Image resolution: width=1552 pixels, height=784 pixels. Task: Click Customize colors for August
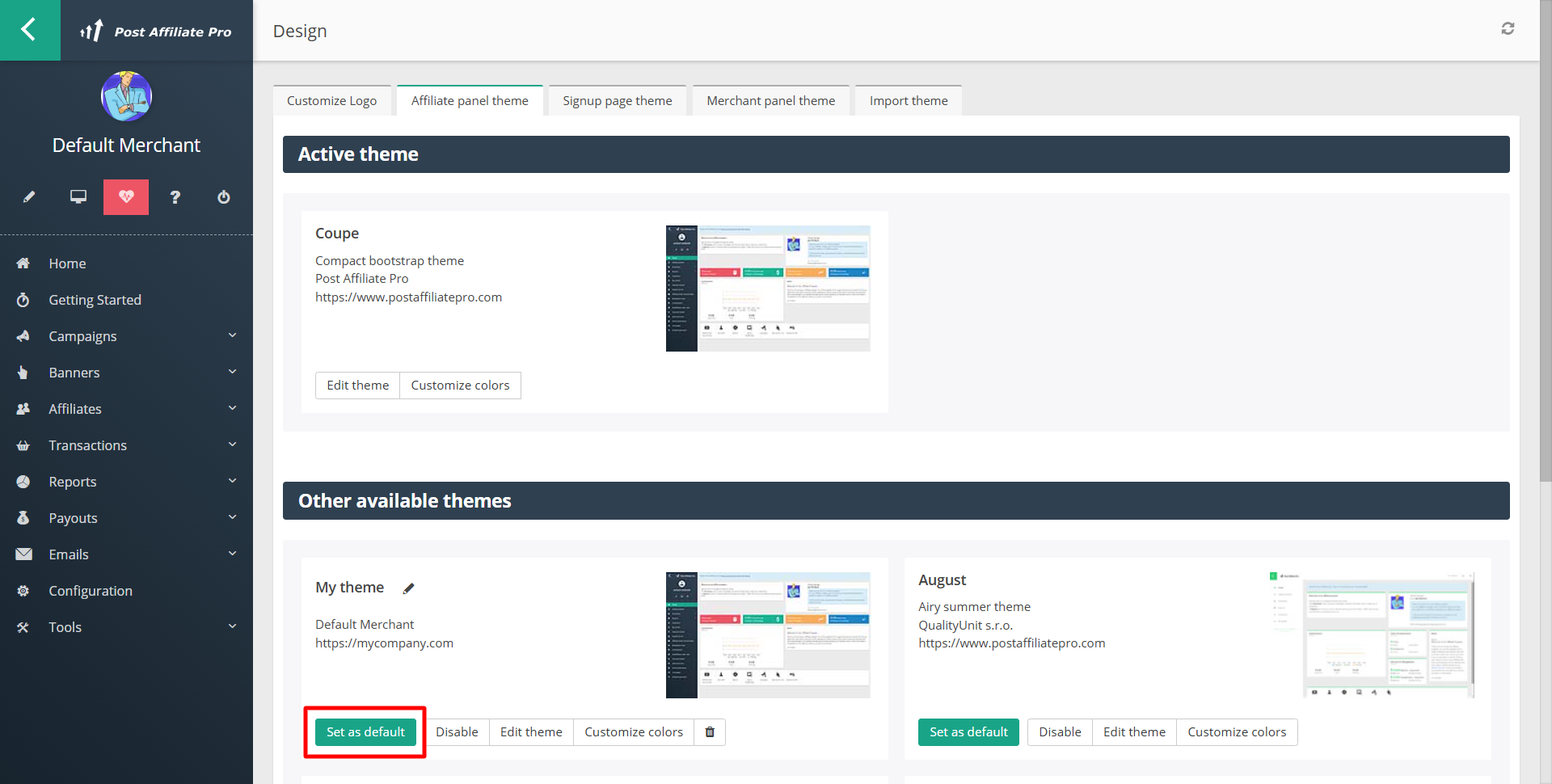tap(1237, 732)
